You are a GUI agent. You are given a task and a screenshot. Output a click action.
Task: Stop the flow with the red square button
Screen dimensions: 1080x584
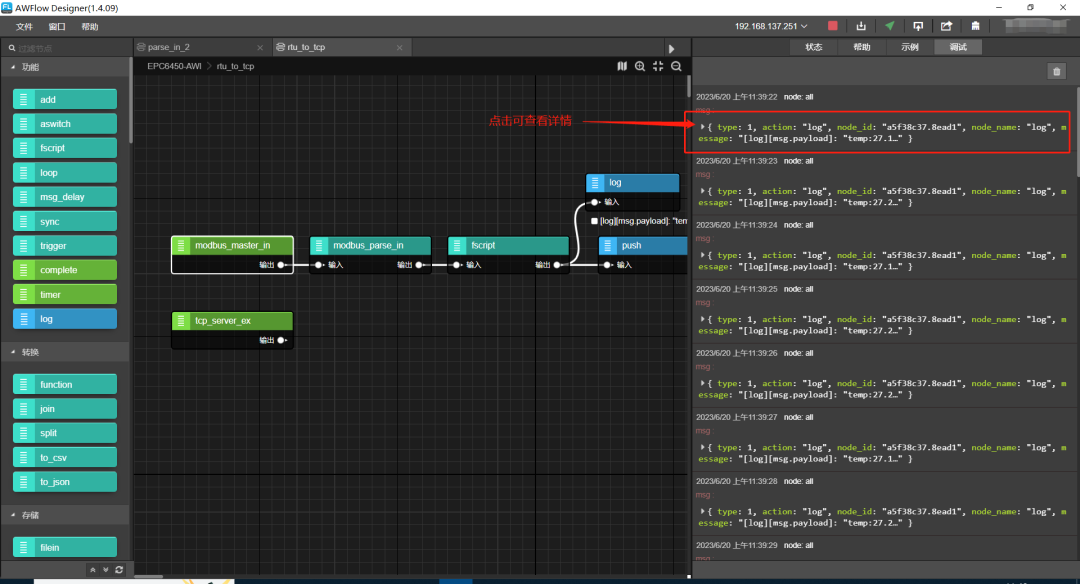832,26
